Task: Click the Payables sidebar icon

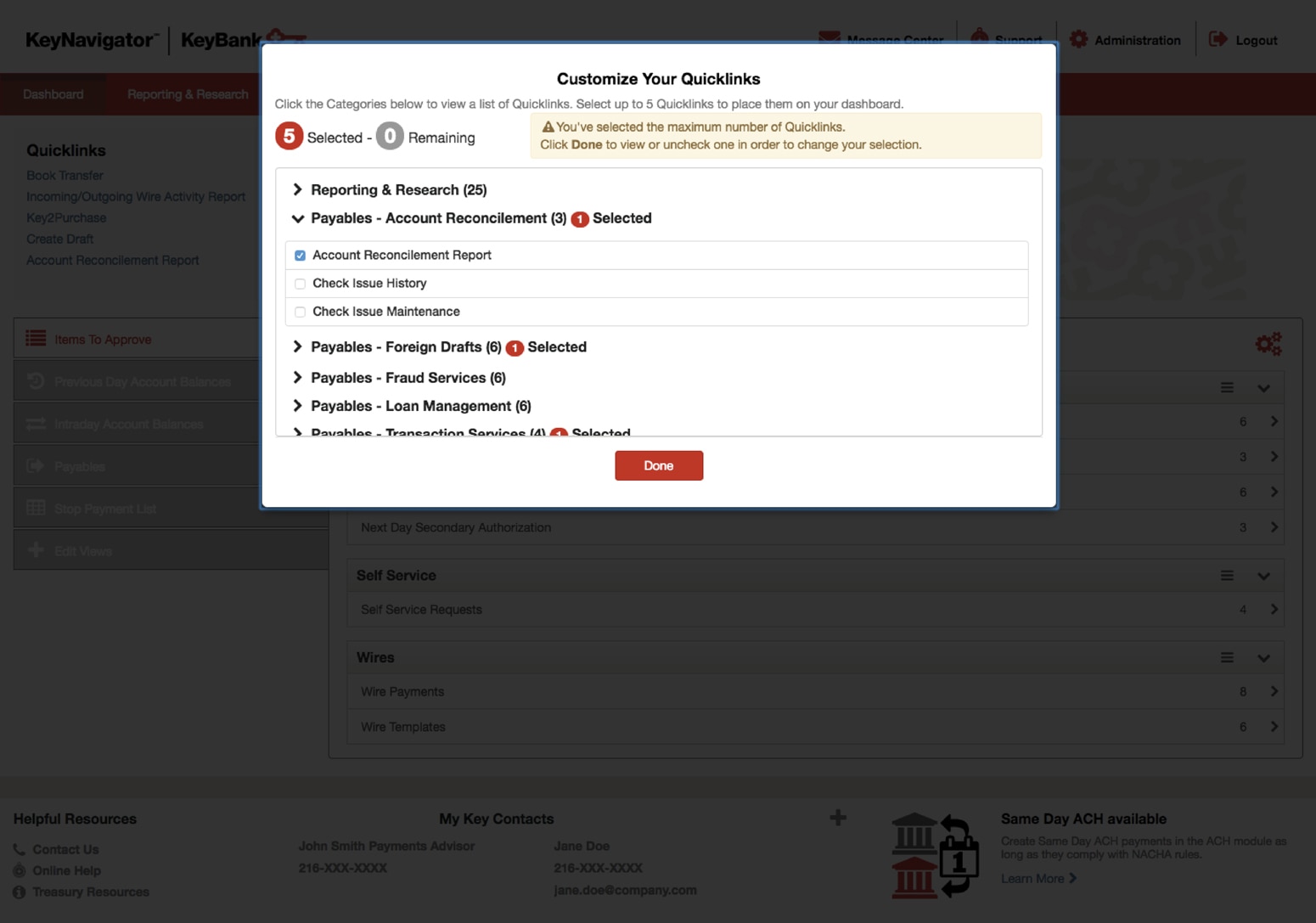Action: pos(36,465)
